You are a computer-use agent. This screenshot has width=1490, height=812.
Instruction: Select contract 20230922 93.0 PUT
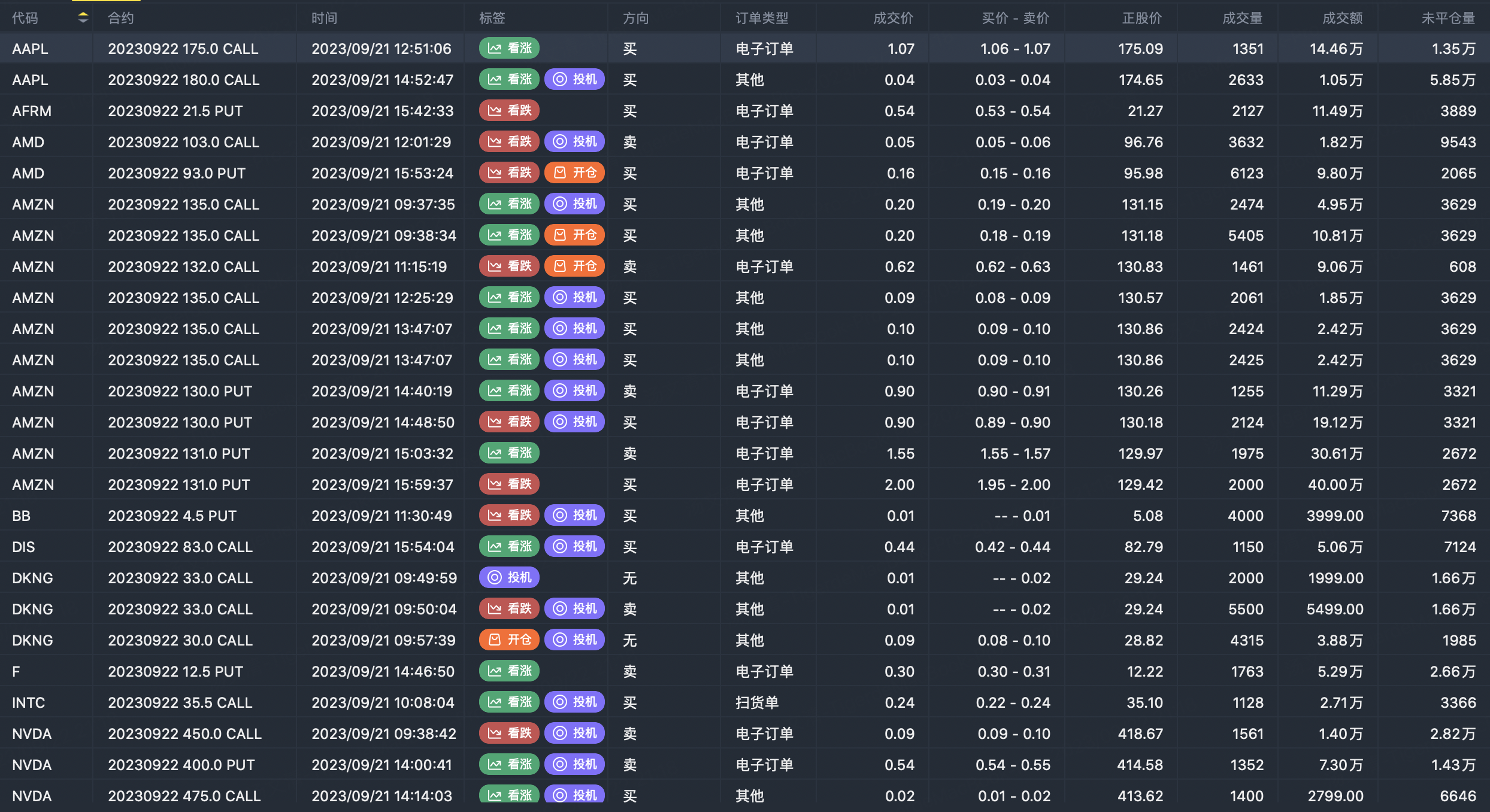click(177, 173)
